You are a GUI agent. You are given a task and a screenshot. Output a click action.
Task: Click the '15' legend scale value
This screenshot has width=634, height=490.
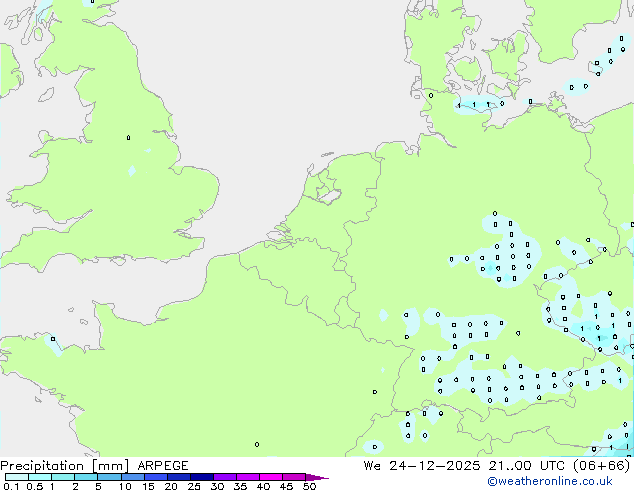[x=148, y=486]
